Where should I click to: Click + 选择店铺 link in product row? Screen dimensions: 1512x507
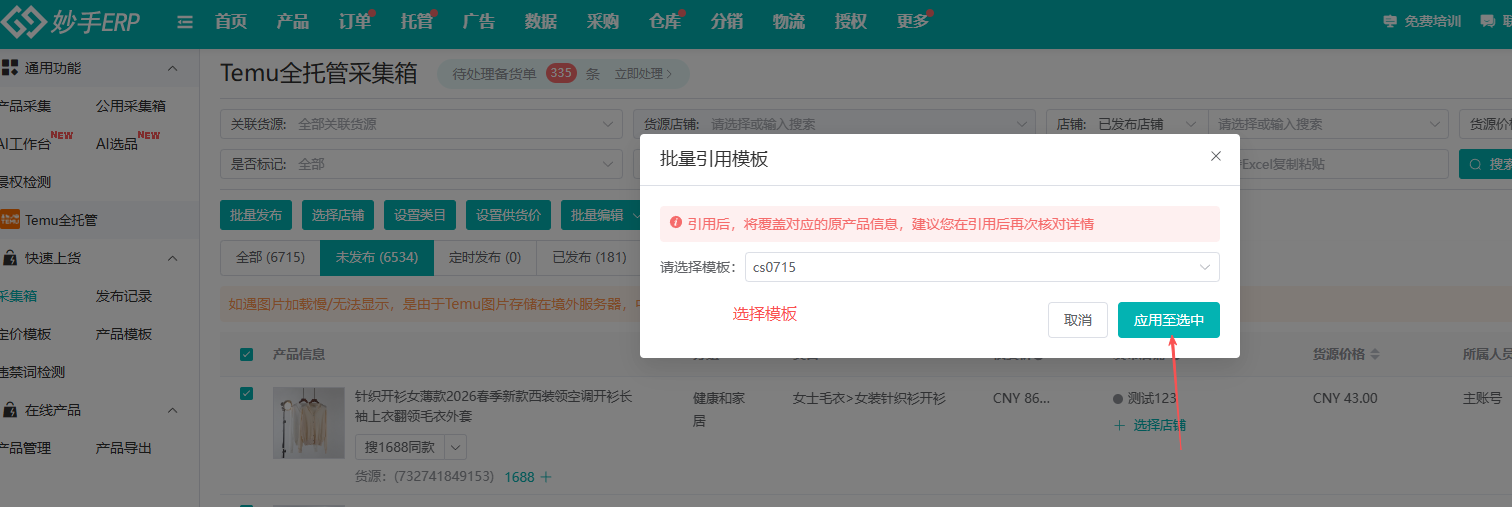point(1150,425)
